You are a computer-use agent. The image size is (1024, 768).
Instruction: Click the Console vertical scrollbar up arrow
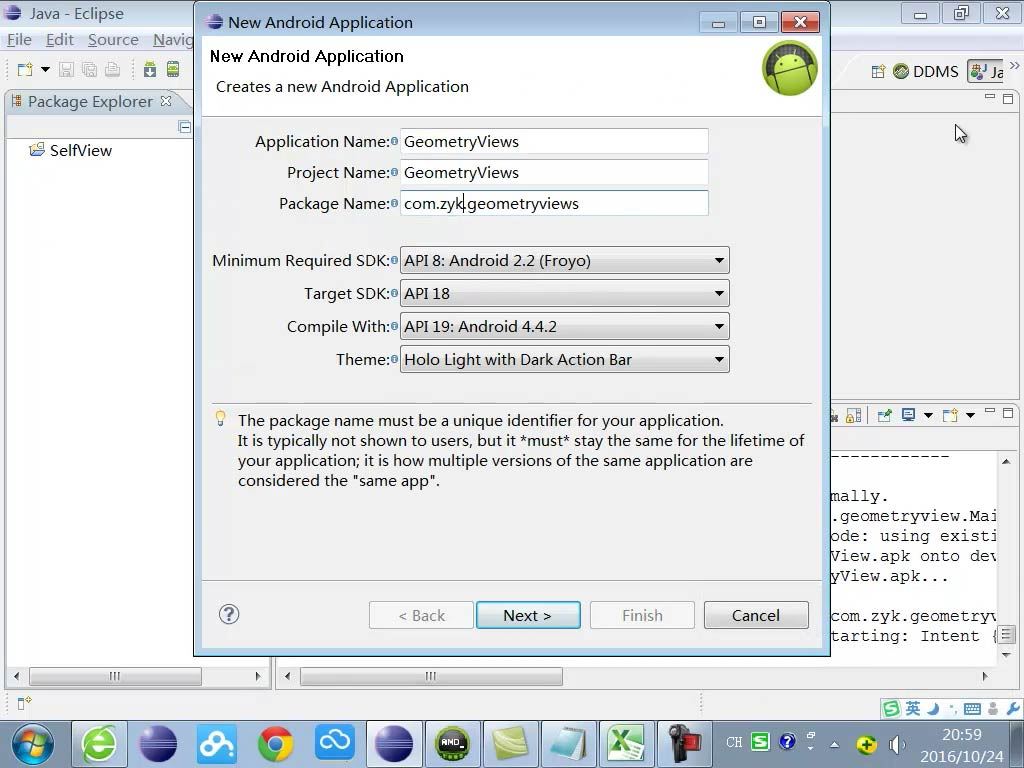(1006, 462)
